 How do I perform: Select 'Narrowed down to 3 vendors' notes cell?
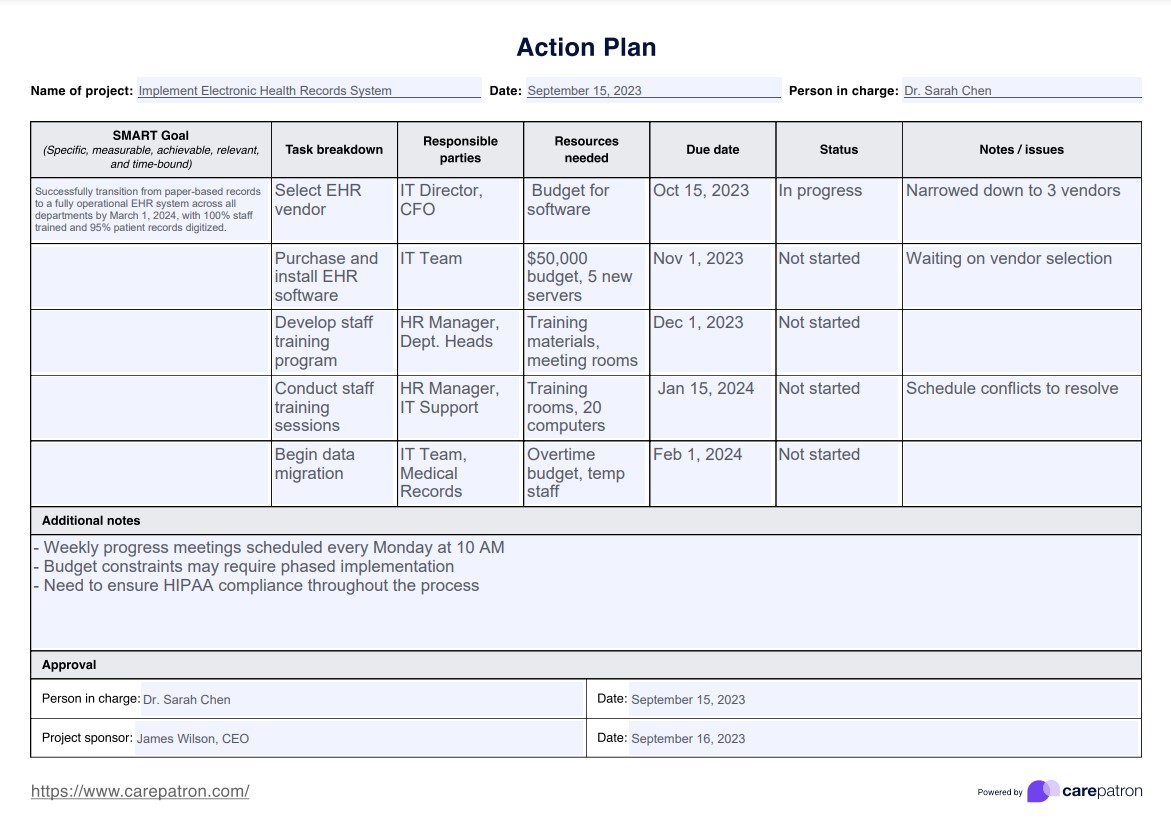pos(1021,209)
